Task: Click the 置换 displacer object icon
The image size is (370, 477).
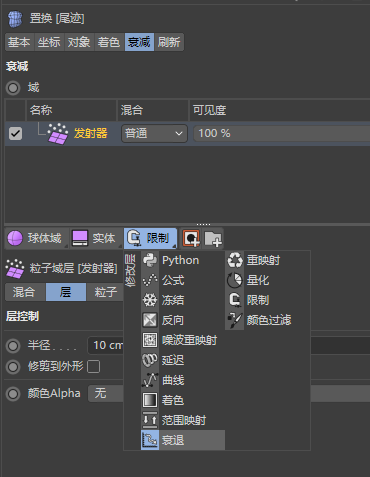Action: pyautogui.click(x=15, y=19)
